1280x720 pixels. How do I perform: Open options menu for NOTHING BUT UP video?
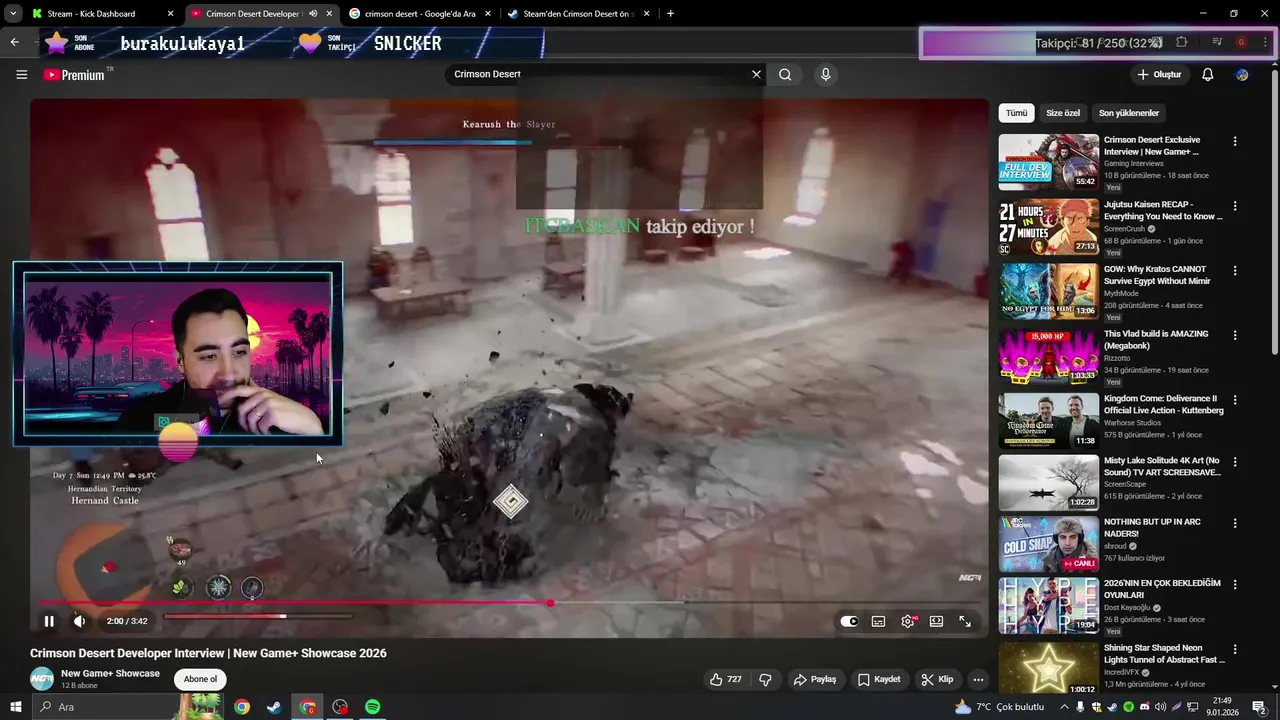point(1235,523)
